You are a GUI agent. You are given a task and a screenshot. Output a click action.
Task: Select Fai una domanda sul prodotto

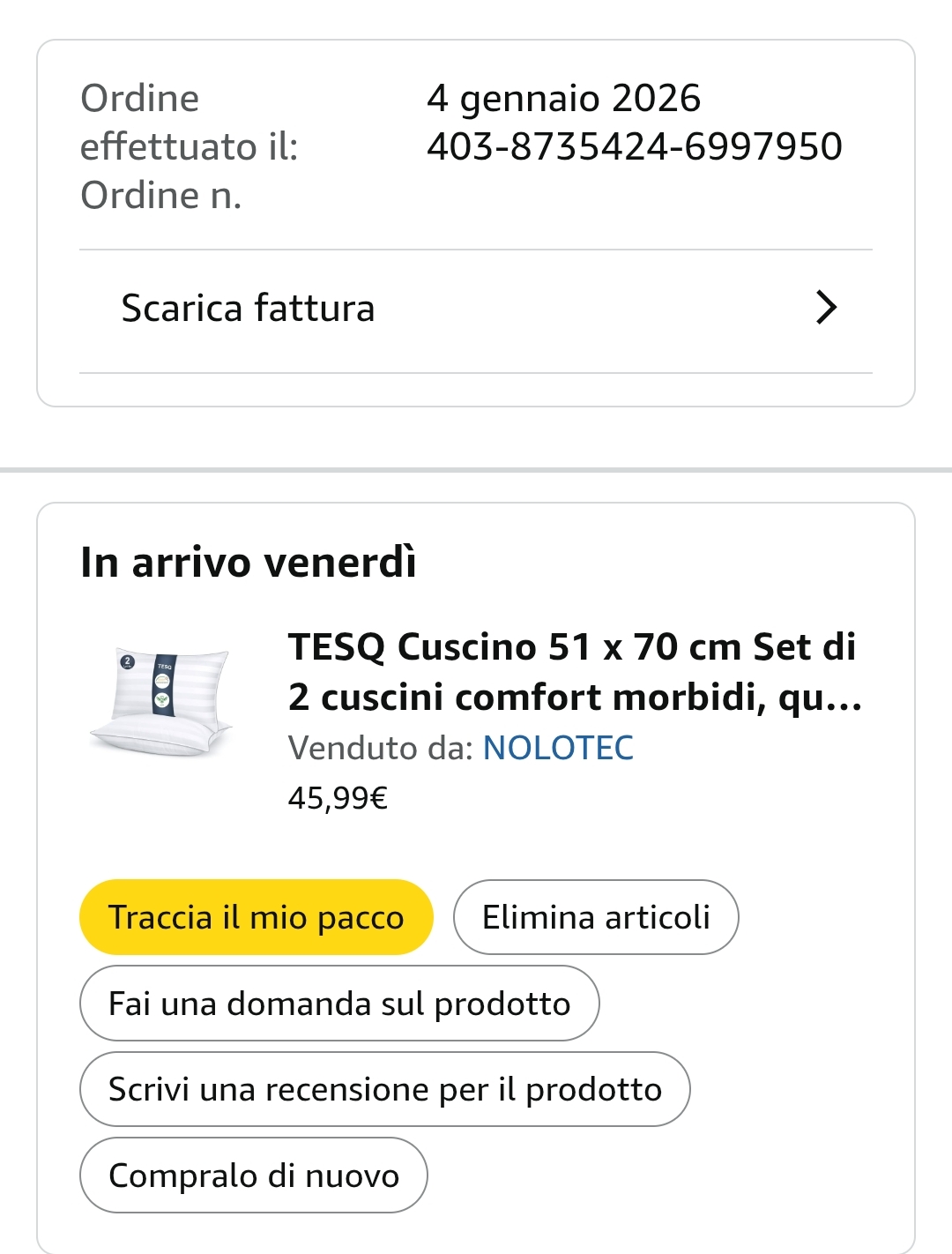tap(339, 1004)
